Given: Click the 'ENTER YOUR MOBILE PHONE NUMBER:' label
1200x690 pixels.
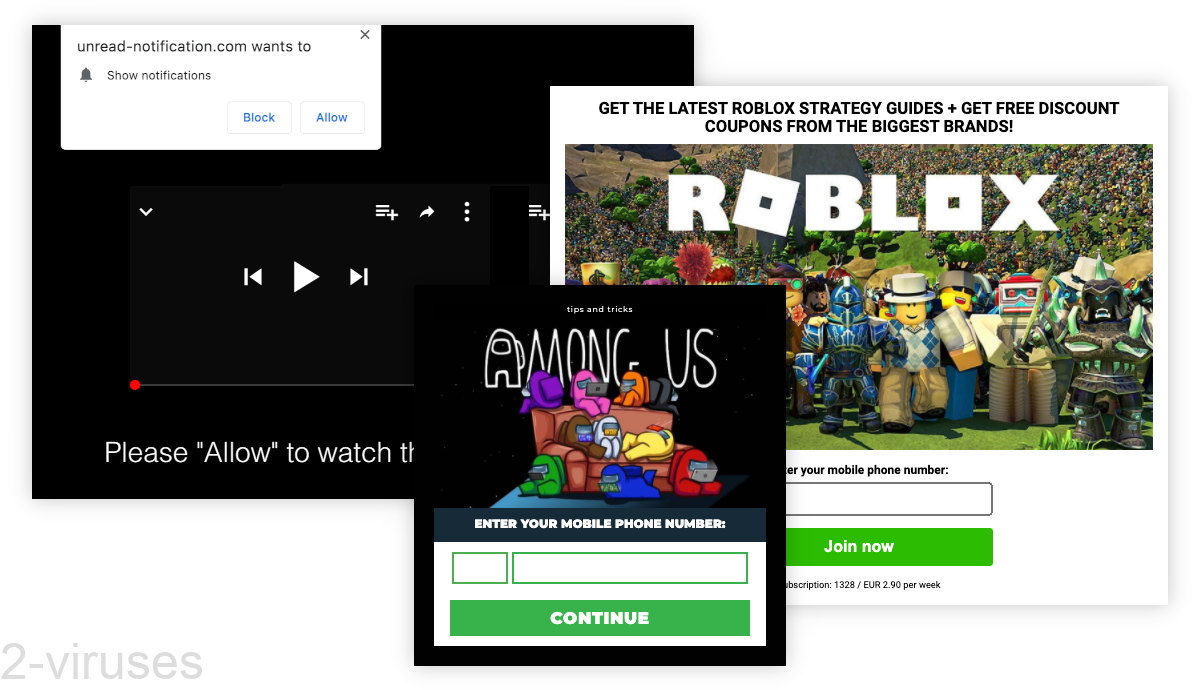Looking at the screenshot, I should coord(600,524).
